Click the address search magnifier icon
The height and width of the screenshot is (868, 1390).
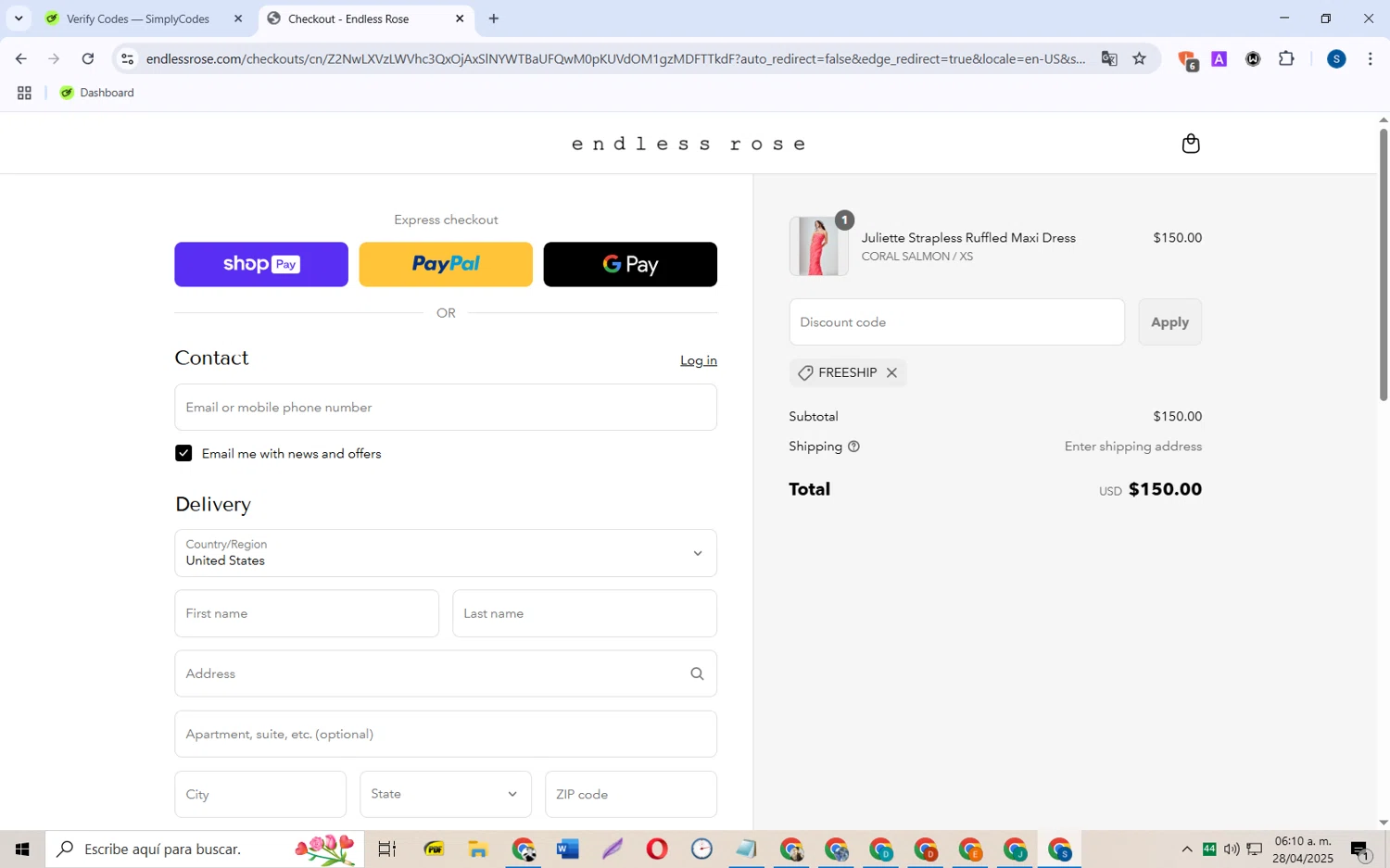point(697,673)
